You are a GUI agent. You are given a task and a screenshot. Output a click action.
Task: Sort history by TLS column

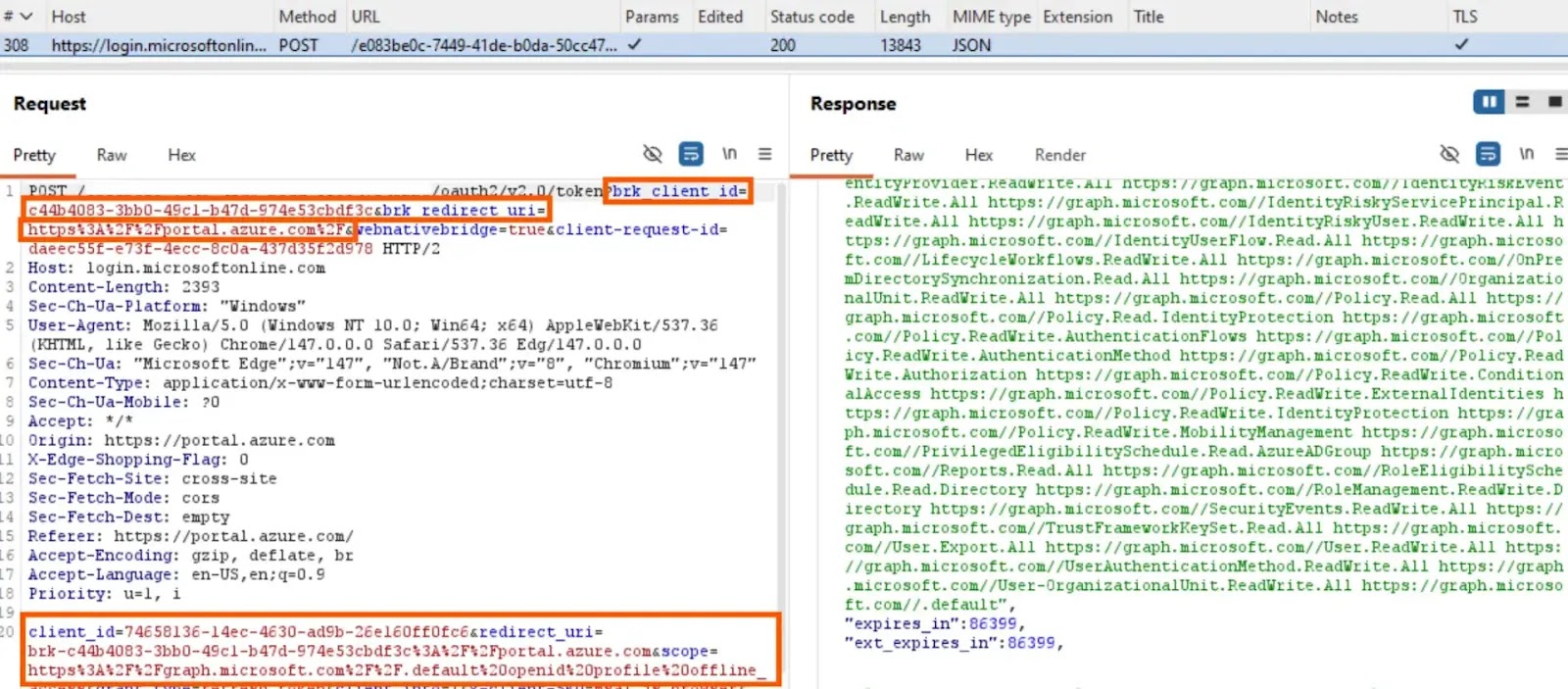coord(1465,17)
